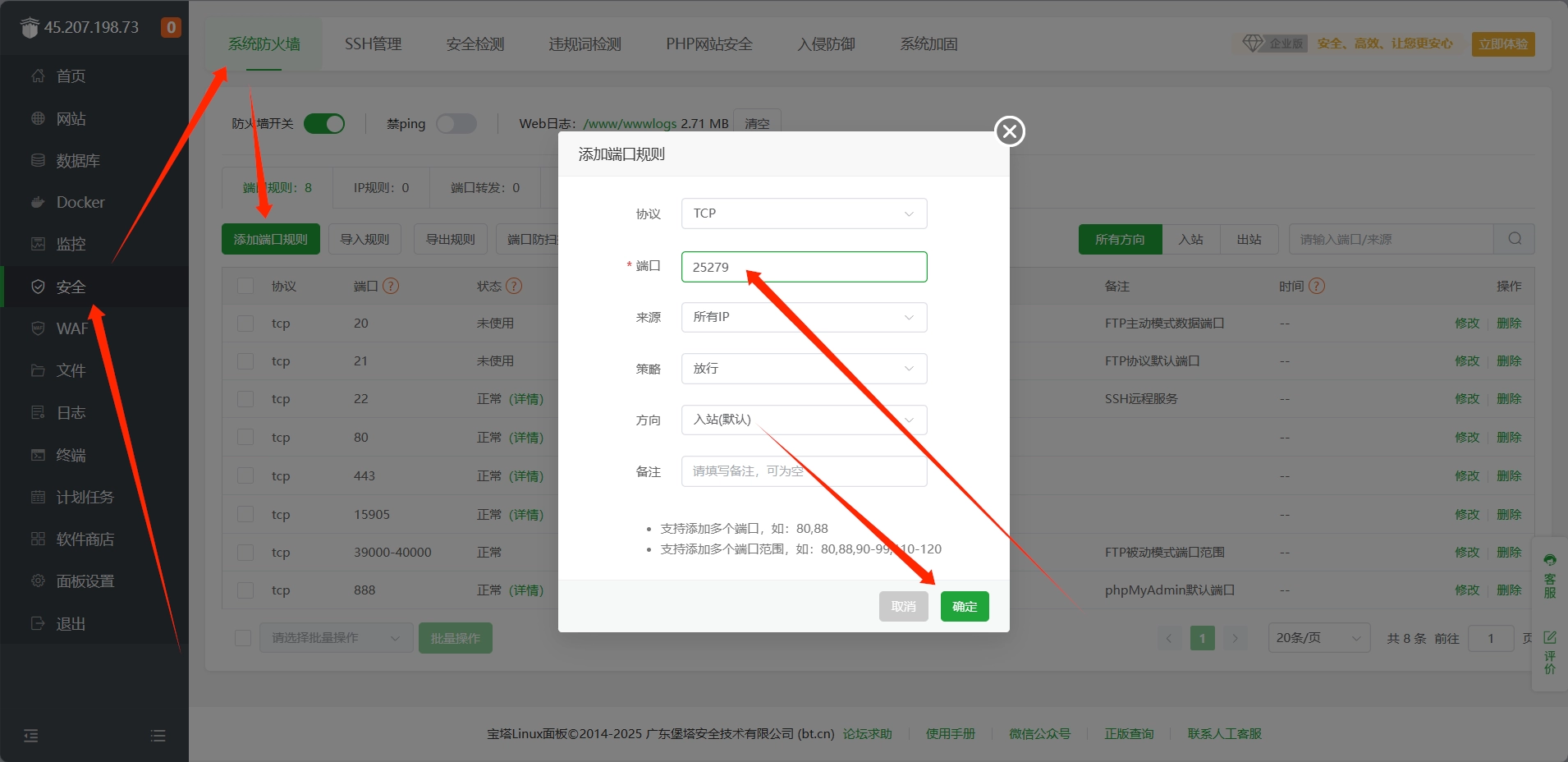Open the 文件 folder sidebar item
Viewport: 1568px width, 762px height.
coord(70,370)
